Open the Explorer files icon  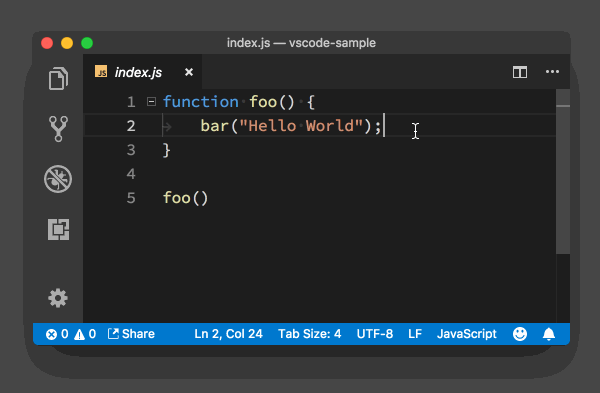(58, 78)
